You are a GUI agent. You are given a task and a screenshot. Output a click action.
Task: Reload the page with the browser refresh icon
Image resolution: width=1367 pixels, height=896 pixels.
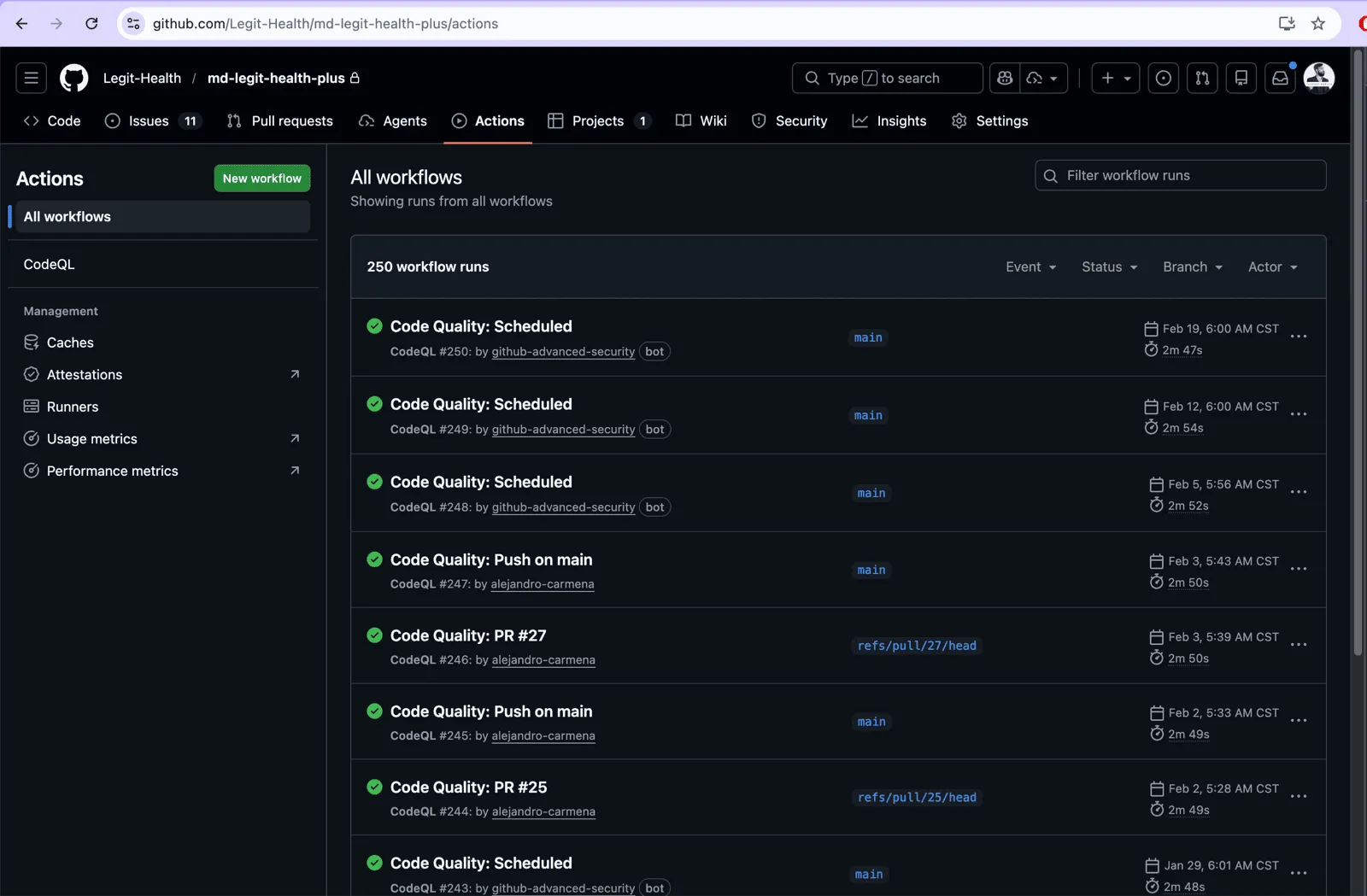[91, 23]
